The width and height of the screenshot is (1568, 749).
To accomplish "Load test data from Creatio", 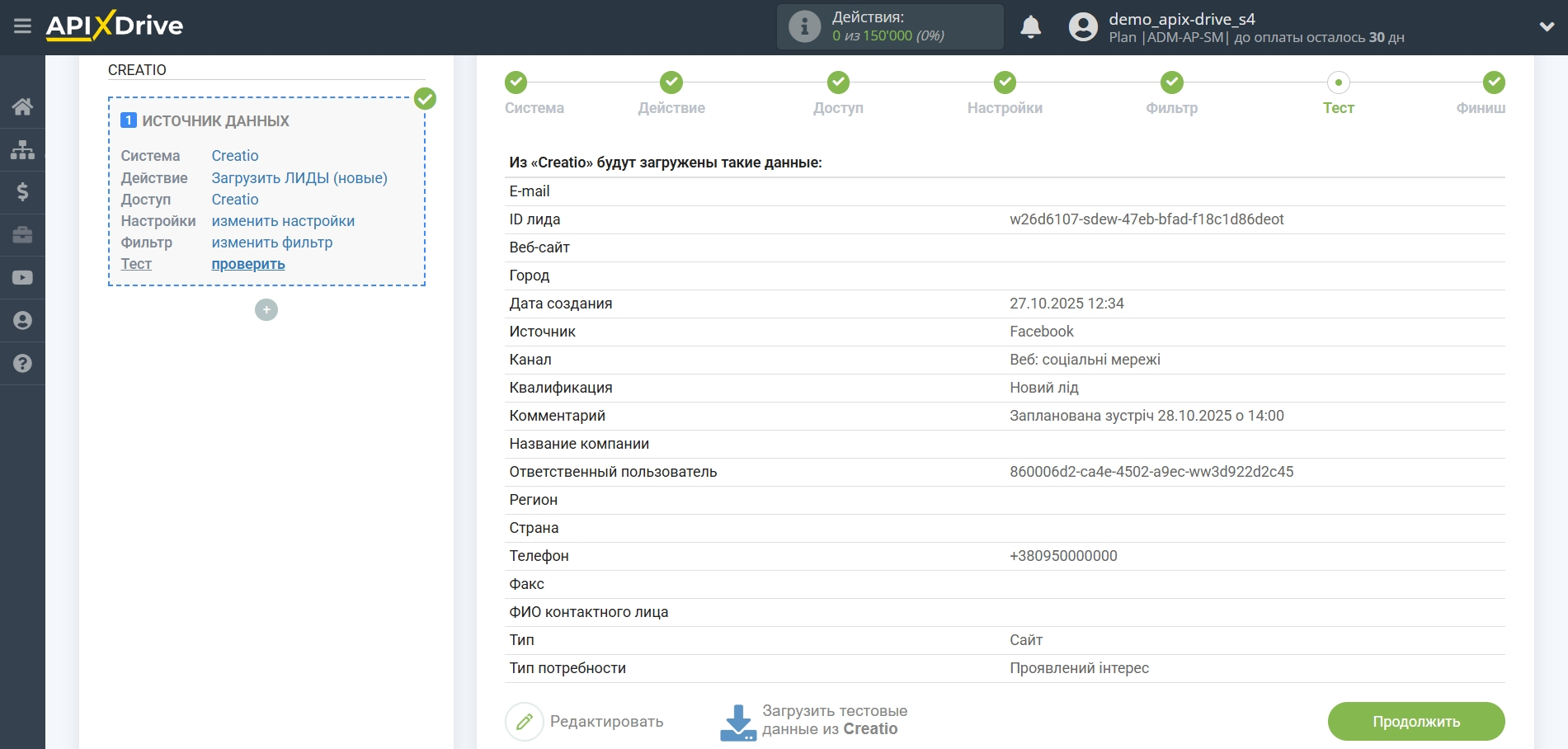I will point(814,721).
